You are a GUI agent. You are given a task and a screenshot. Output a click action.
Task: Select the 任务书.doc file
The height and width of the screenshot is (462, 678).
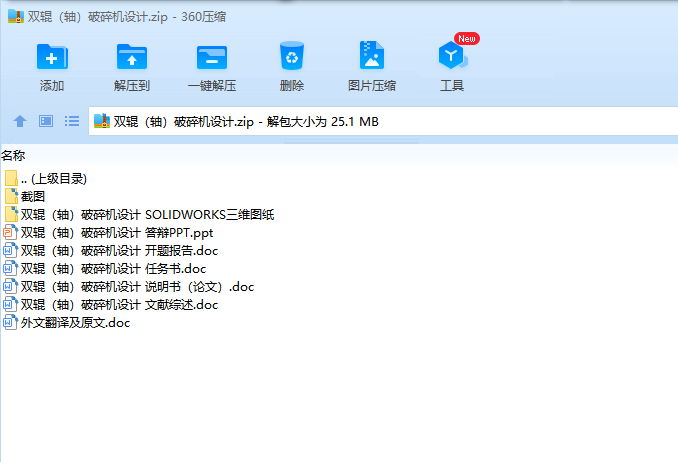(x=105, y=269)
